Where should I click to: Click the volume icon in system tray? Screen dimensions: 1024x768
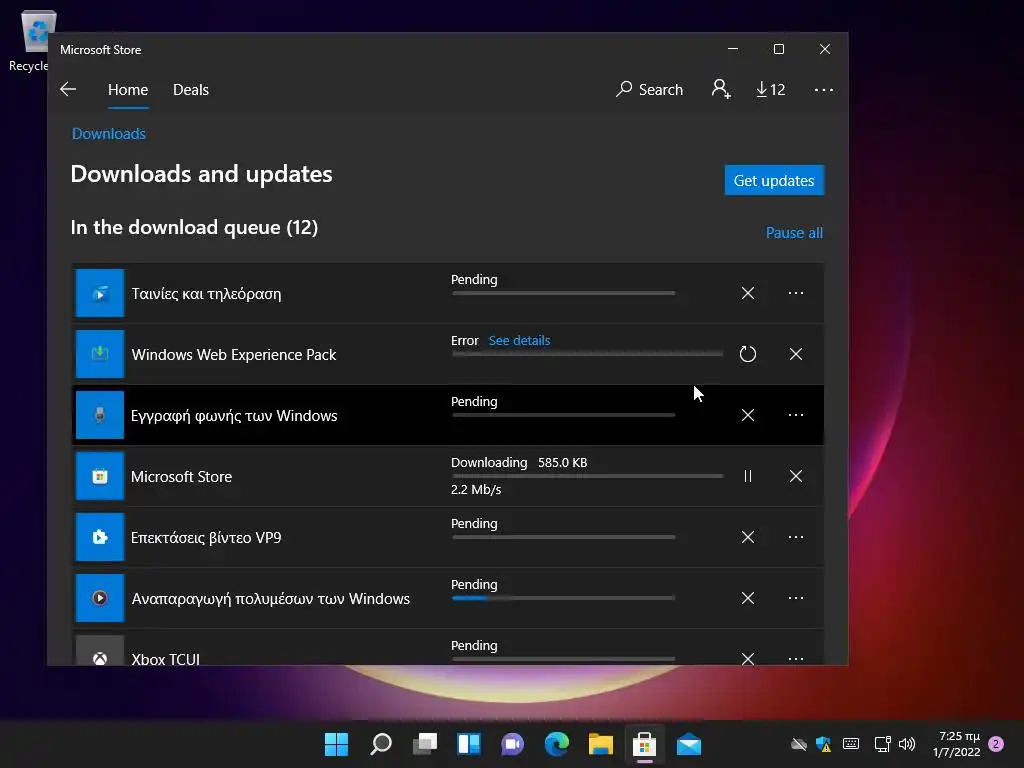[907, 744]
